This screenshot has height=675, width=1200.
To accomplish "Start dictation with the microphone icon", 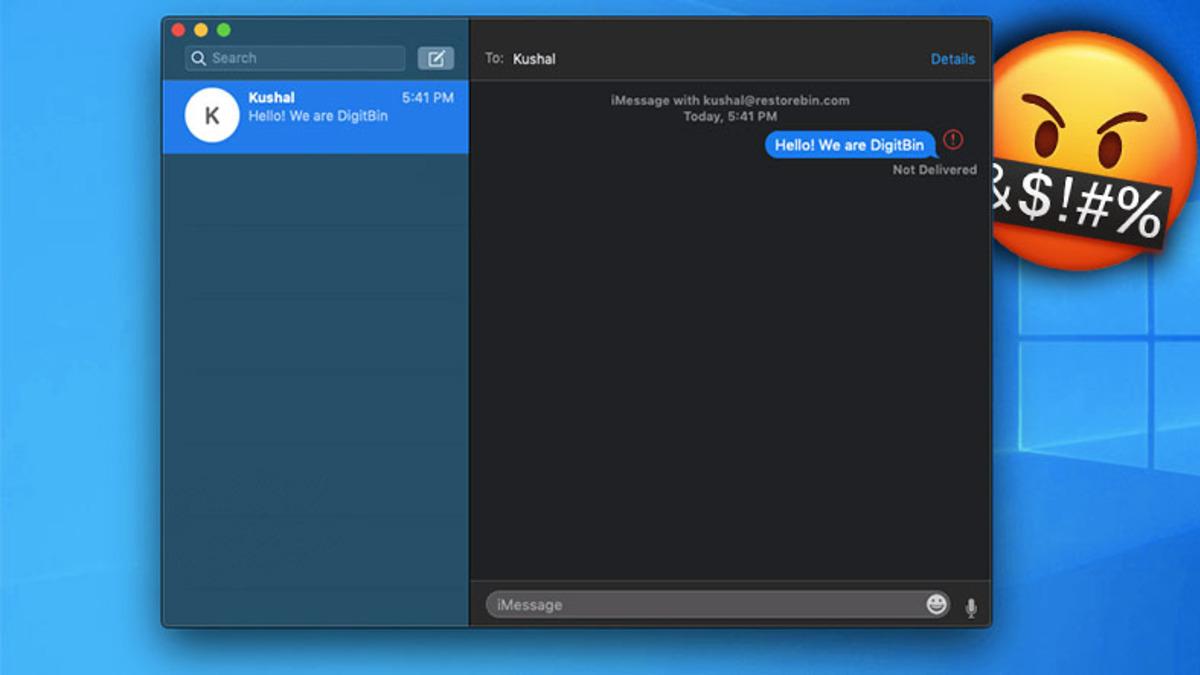I will [x=970, y=607].
